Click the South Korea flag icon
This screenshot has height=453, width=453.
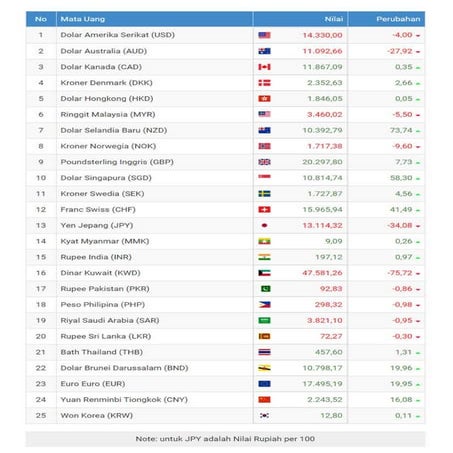(x=264, y=415)
